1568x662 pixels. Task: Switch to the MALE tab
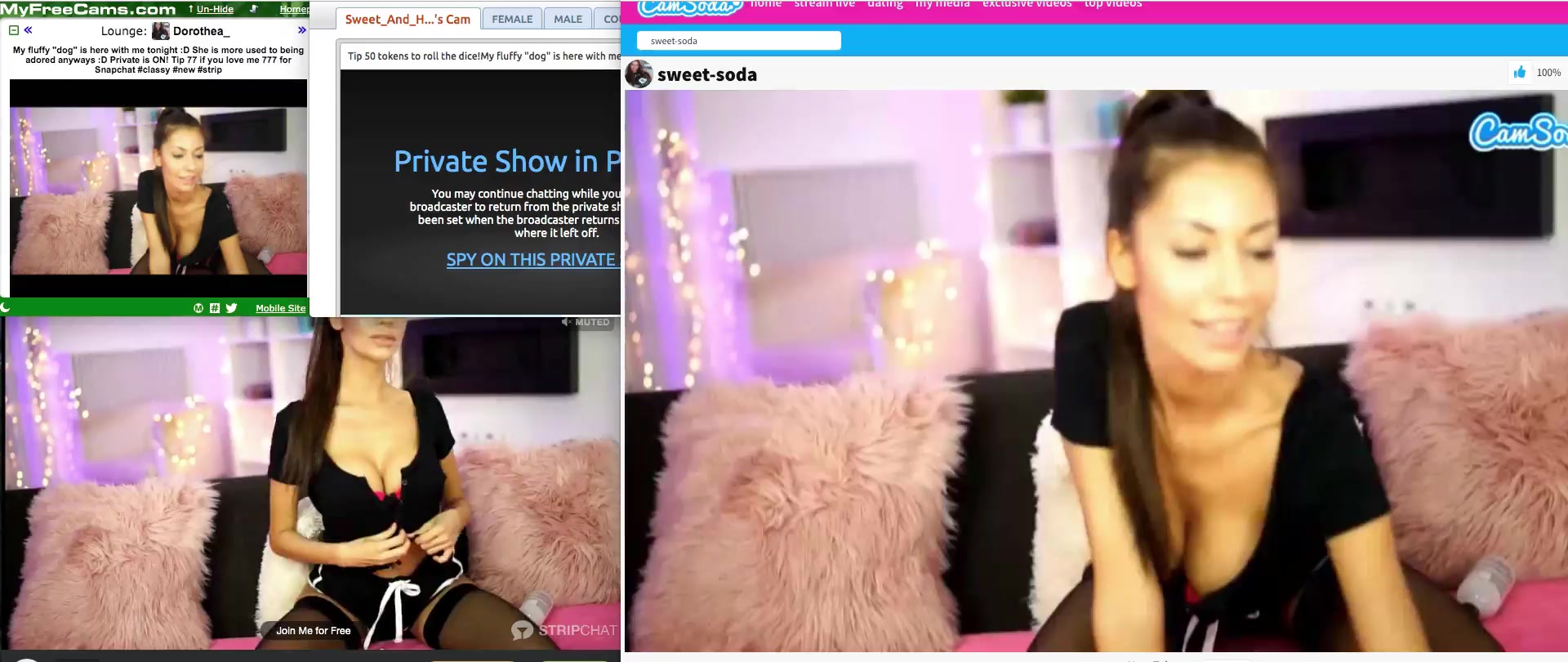click(568, 19)
